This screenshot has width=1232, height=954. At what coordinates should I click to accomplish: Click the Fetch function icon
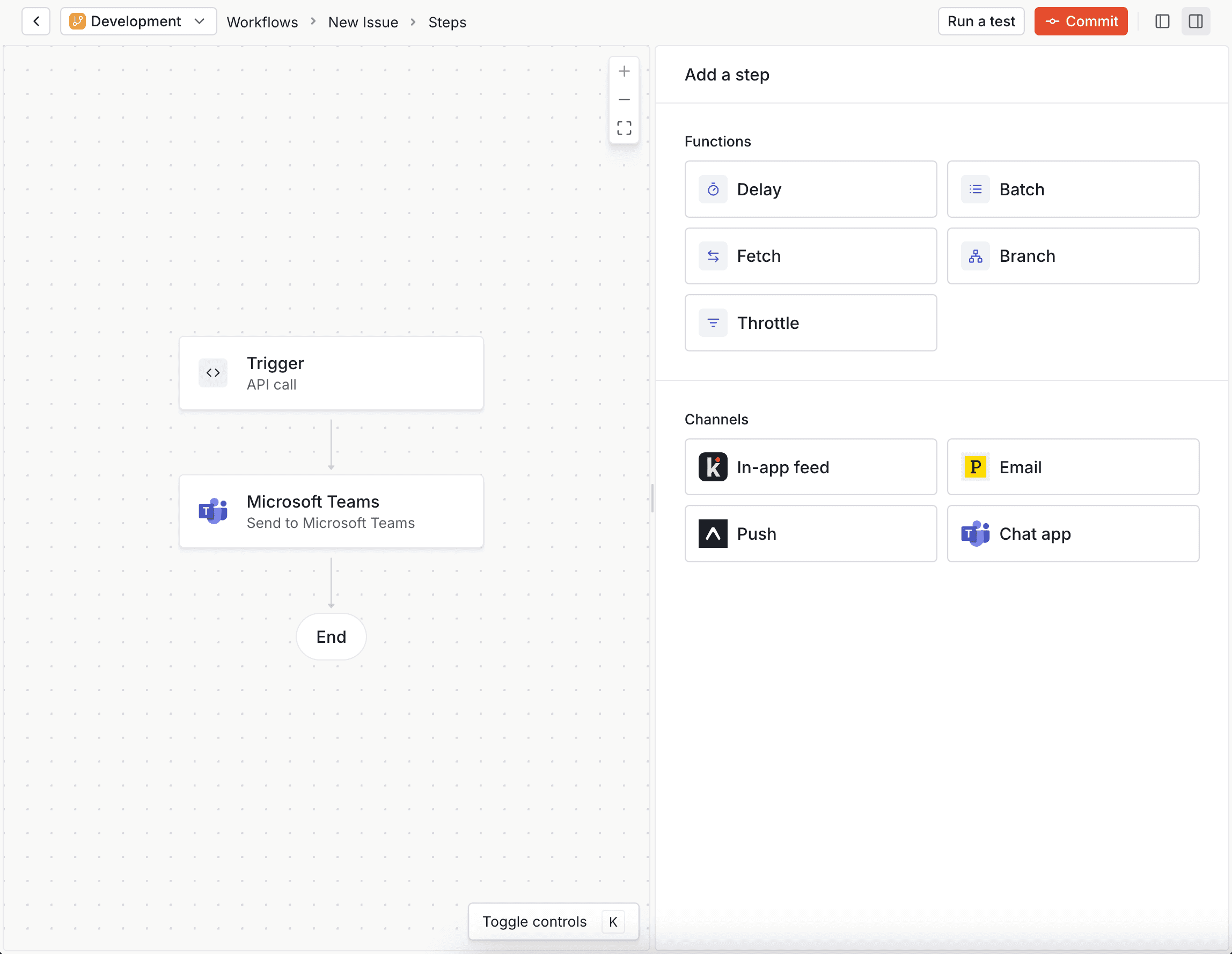click(x=714, y=255)
